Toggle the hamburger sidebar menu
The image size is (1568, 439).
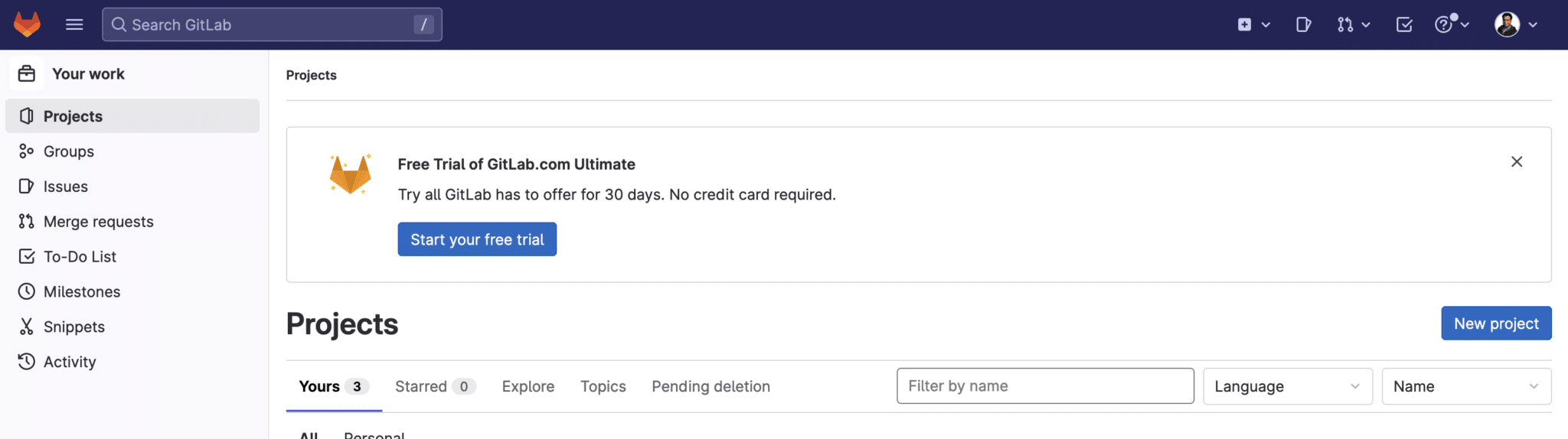[x=74, y=24]
